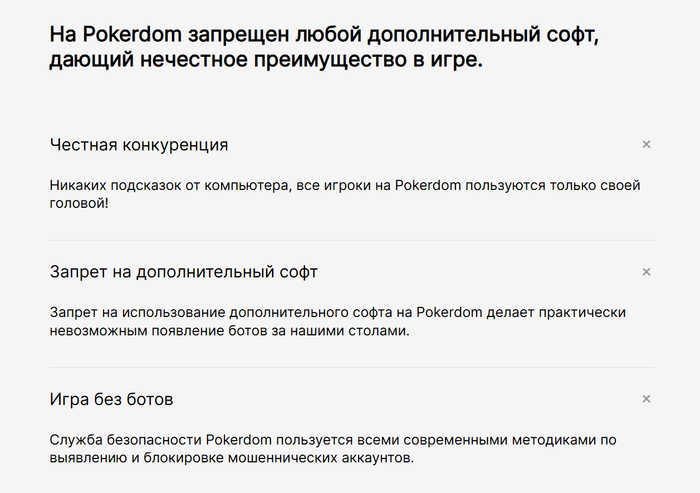Image resolution: width=700 pixels, height=493 pixels.
Task: Click the divider line below the "головой!" paragraph
Action: (353, 240)
